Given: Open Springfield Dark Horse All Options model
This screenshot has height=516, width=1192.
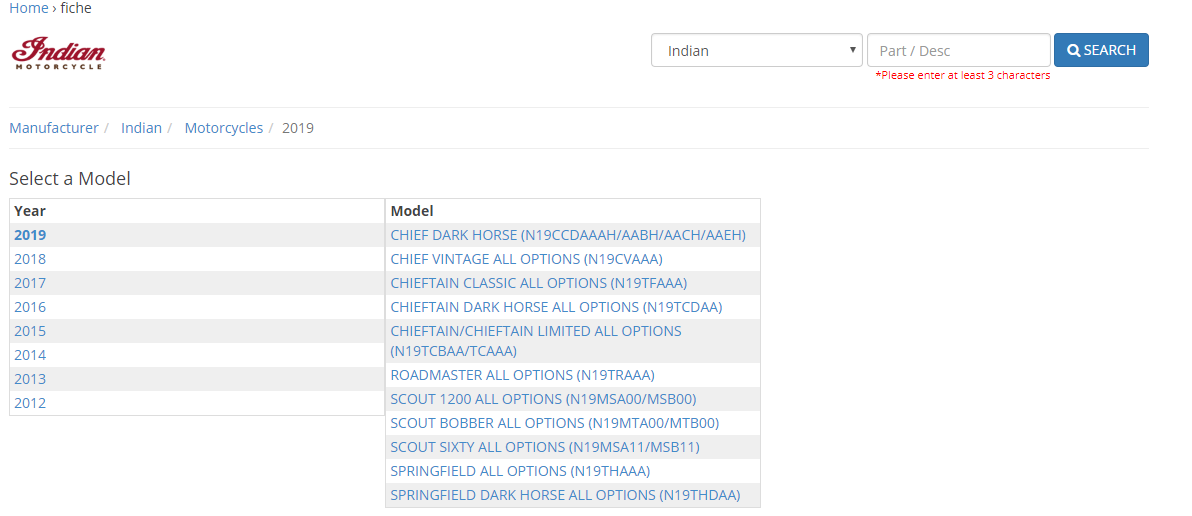Looking at the screenshot, I should (565, 495).
